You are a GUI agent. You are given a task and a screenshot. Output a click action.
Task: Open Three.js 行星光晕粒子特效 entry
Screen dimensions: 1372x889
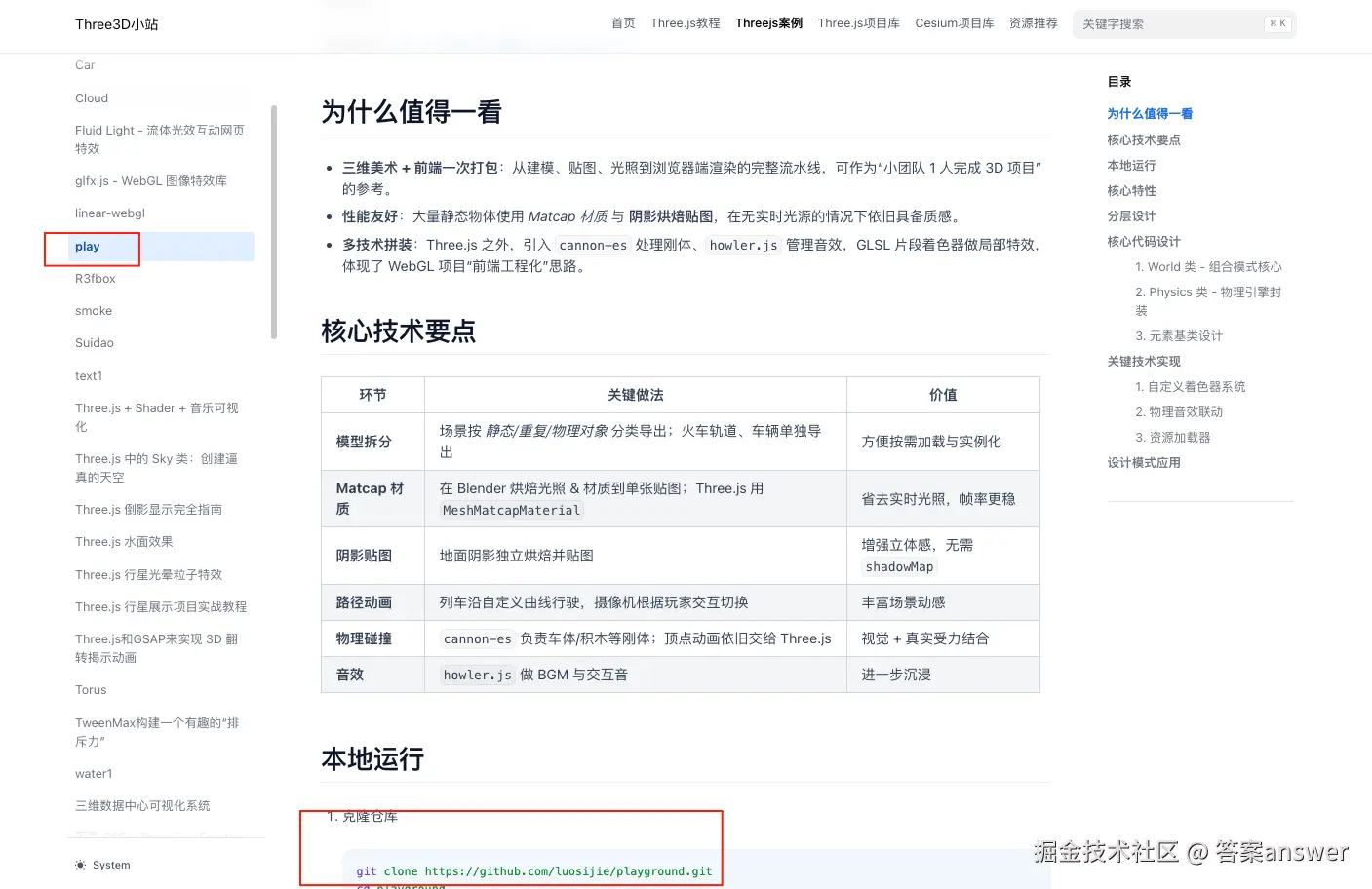click(148, 575)
